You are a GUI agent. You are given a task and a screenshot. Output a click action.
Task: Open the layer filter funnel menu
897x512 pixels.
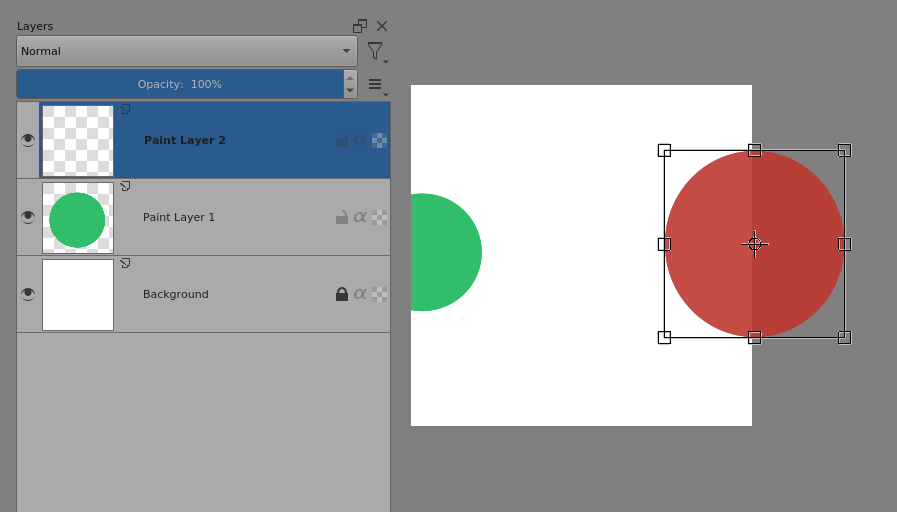coord(377,53)
